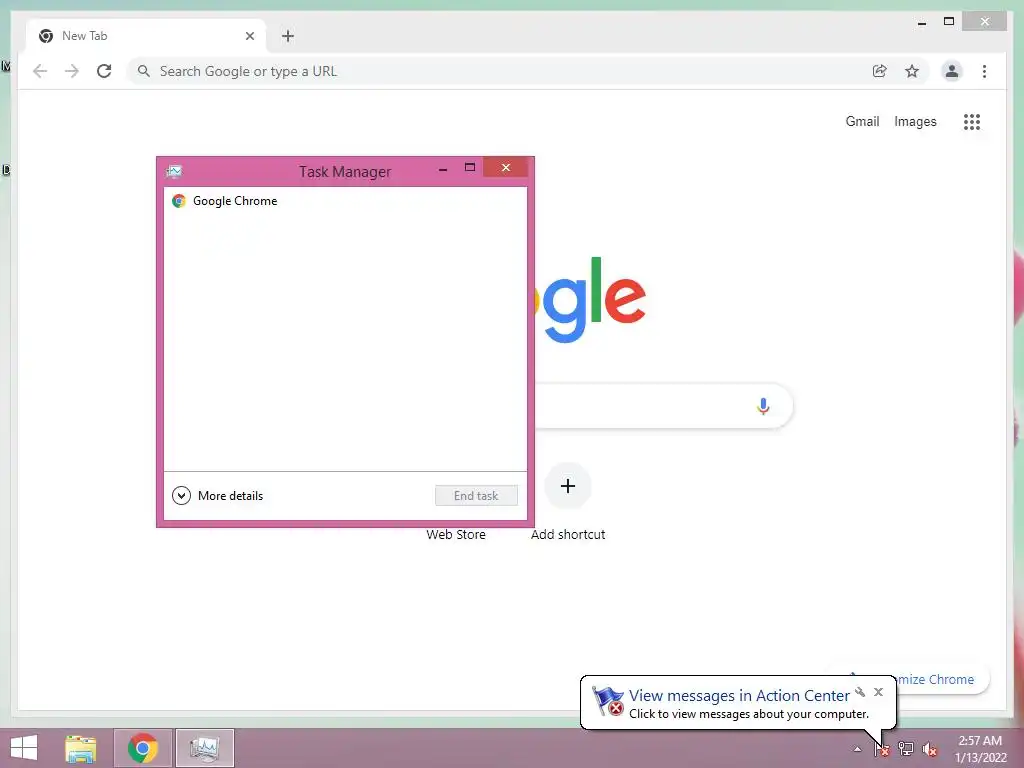Select Google Chrome in Task Manager list
This screenshot has width=1024, height=768.
point(345,201)
